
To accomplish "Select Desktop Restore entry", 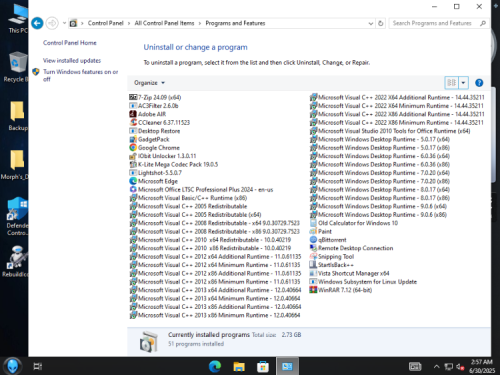I will (x=155, y=131).
